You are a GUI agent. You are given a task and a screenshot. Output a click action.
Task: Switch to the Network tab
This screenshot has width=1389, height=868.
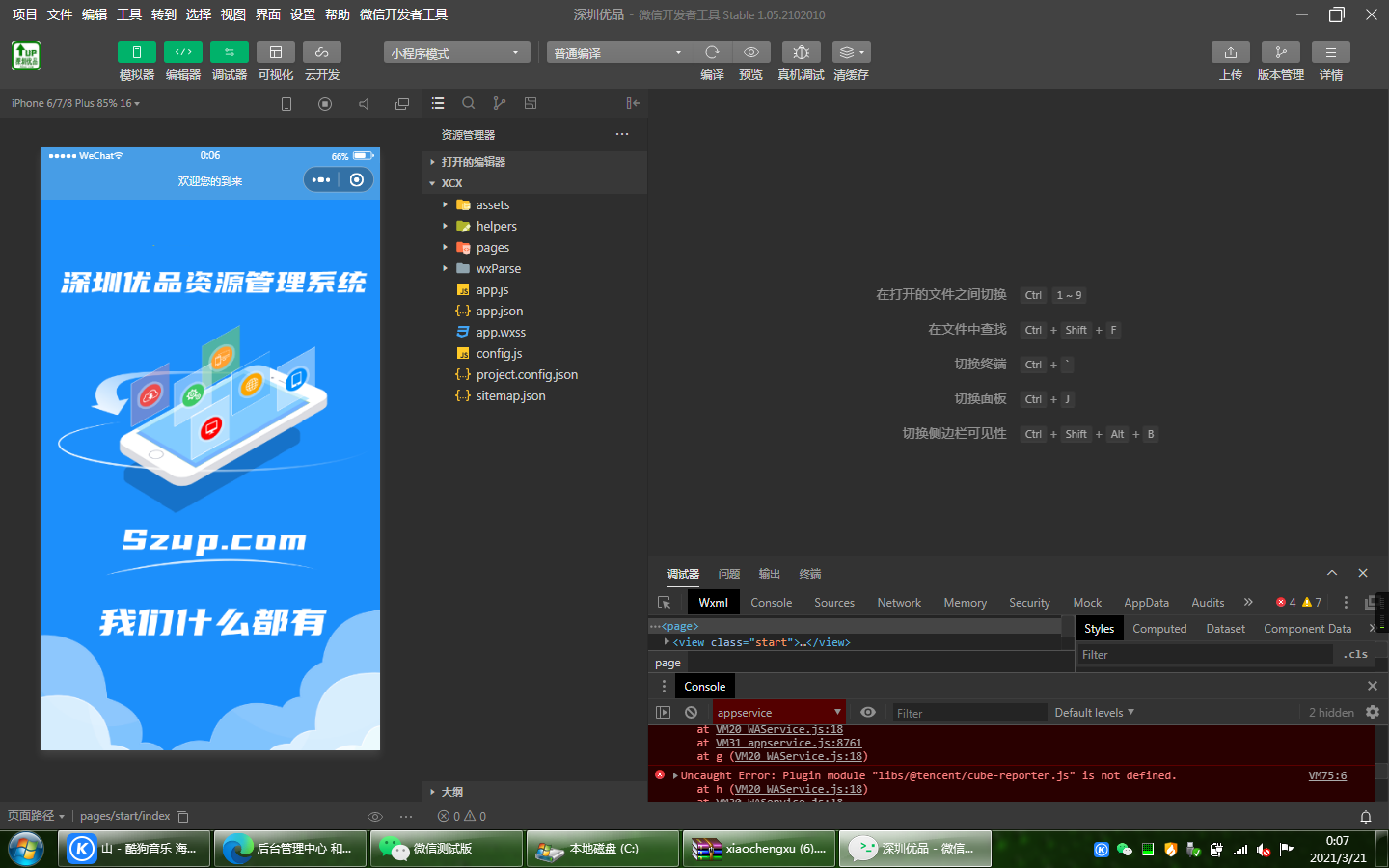(x=898, y=603)
